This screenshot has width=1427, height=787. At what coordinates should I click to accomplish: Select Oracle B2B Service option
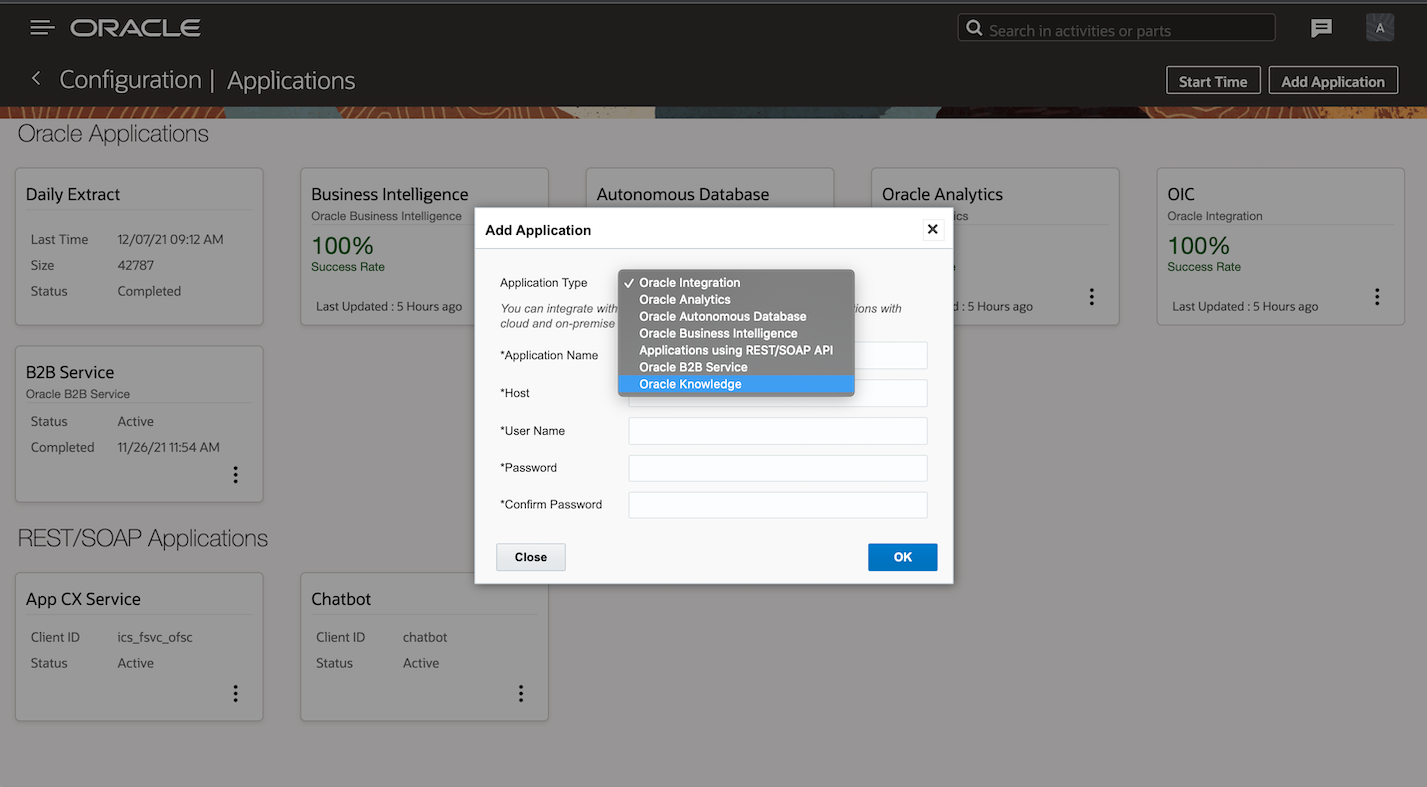click(693, 367)
